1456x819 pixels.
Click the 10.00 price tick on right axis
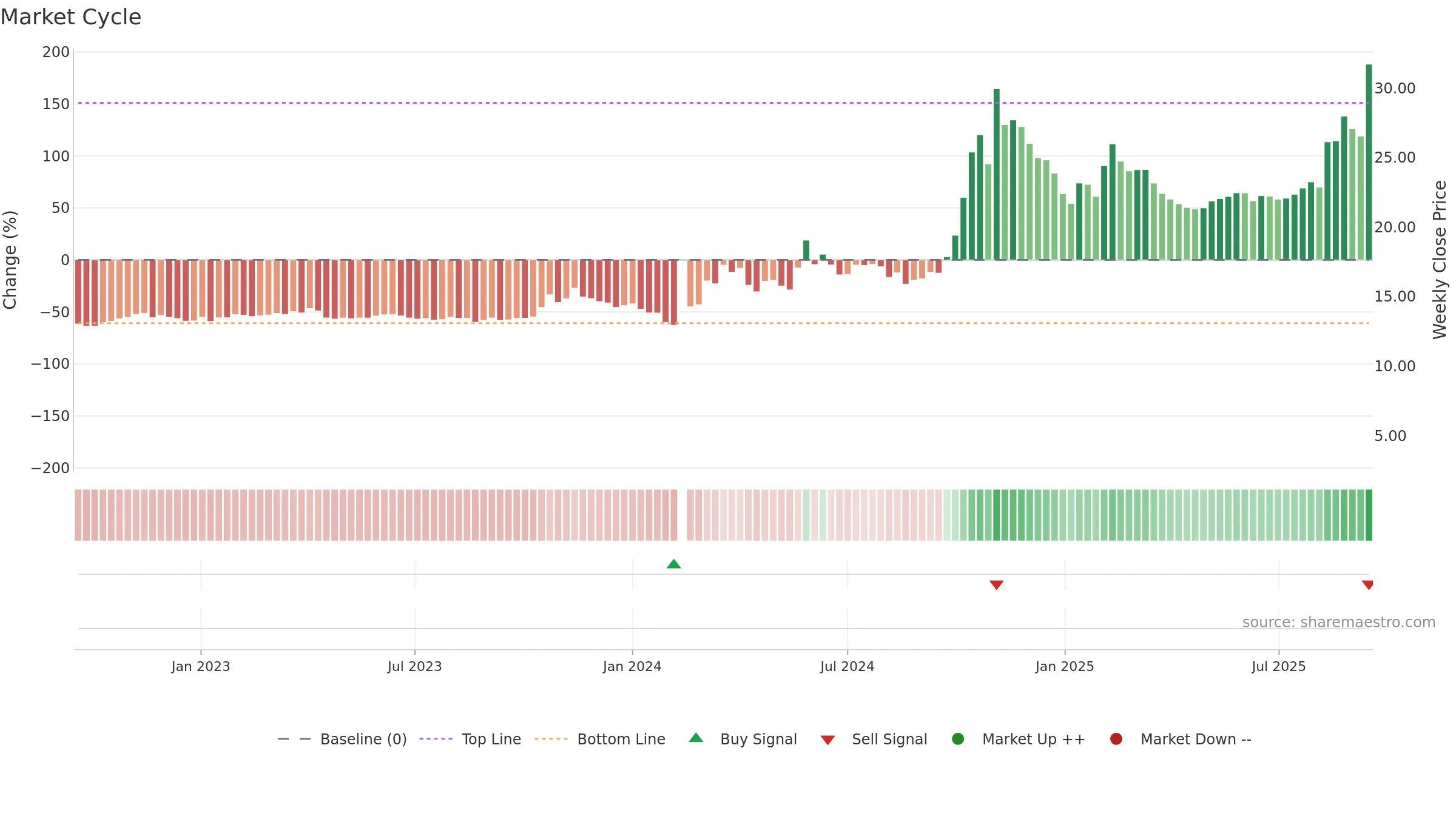tap(1395, 366)
